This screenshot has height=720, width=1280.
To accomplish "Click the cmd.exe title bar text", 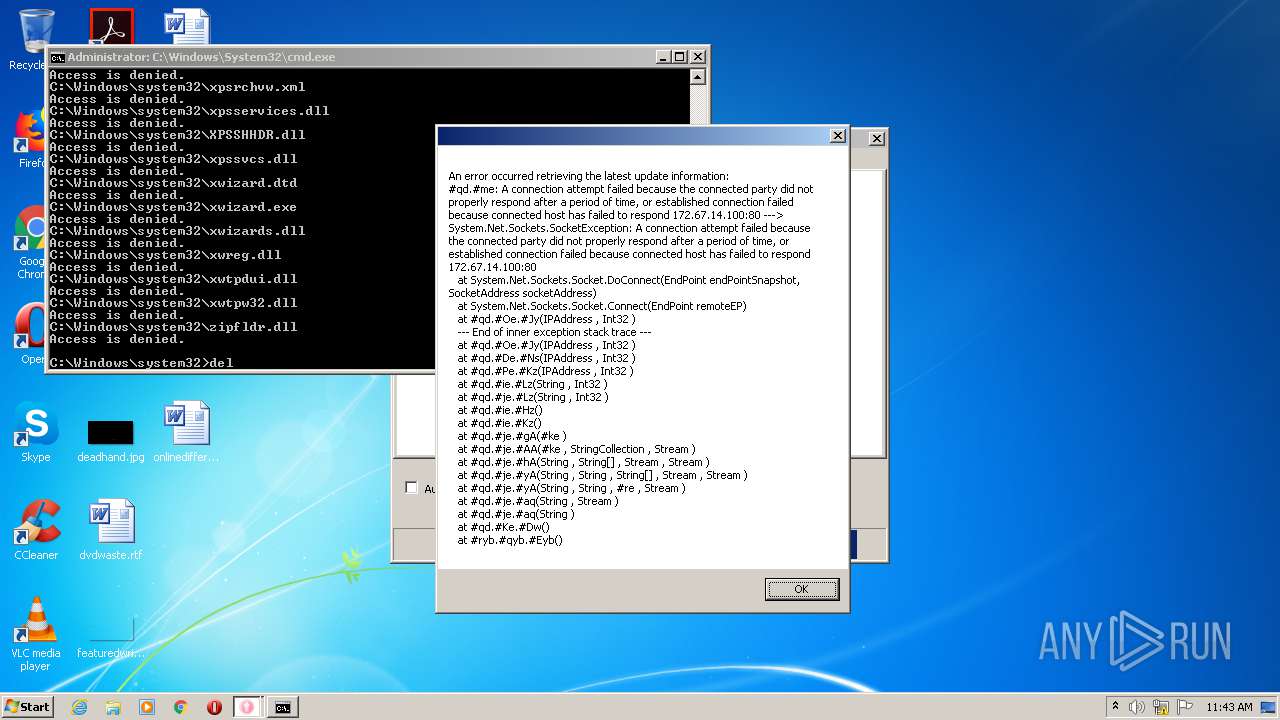I will 201,57.
